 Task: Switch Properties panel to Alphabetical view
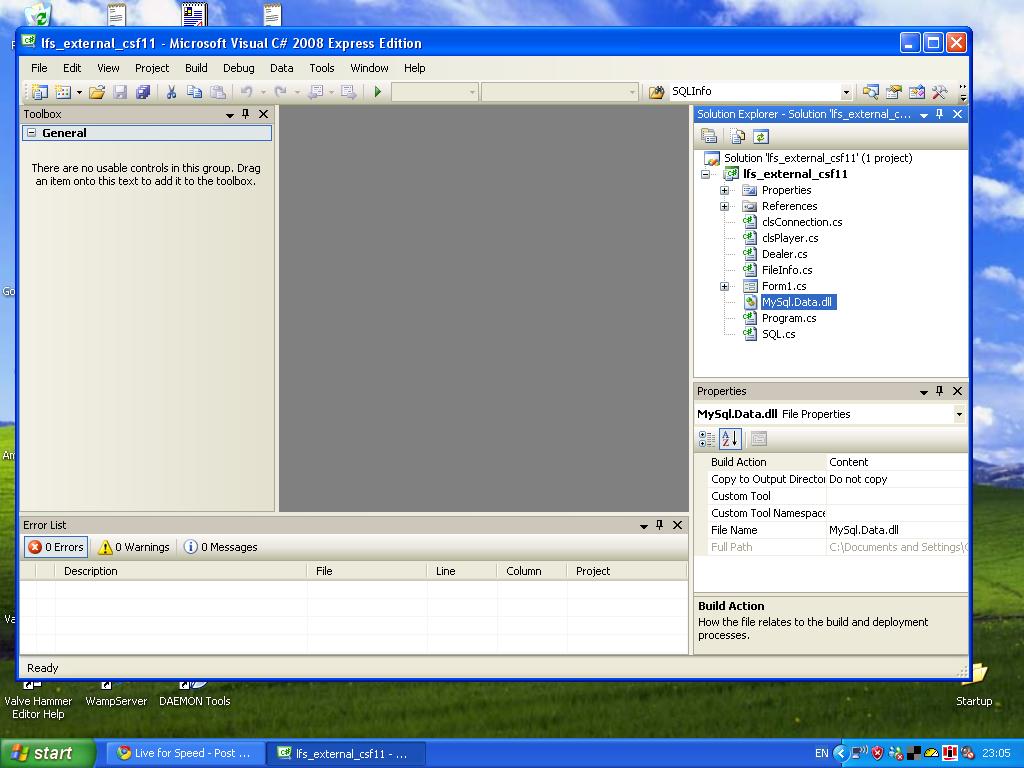coord(730,439)
